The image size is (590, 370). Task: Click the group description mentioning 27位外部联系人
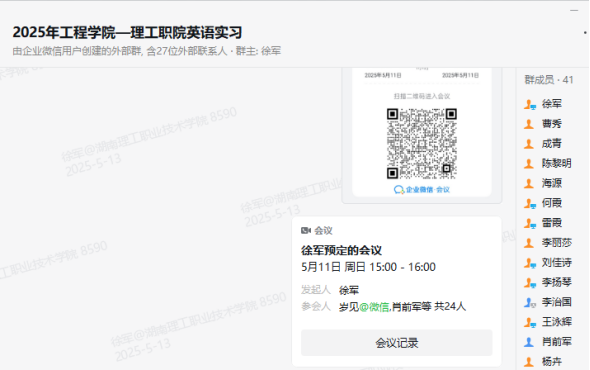[146, 51]
